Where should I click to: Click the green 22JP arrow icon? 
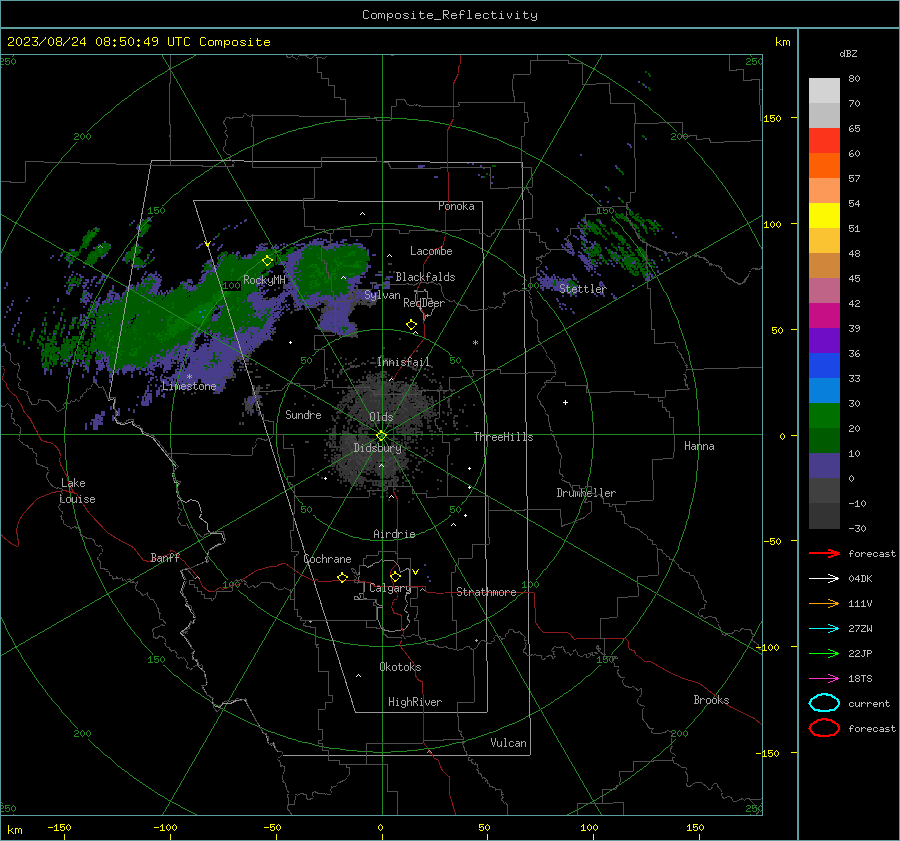[824, 653]
